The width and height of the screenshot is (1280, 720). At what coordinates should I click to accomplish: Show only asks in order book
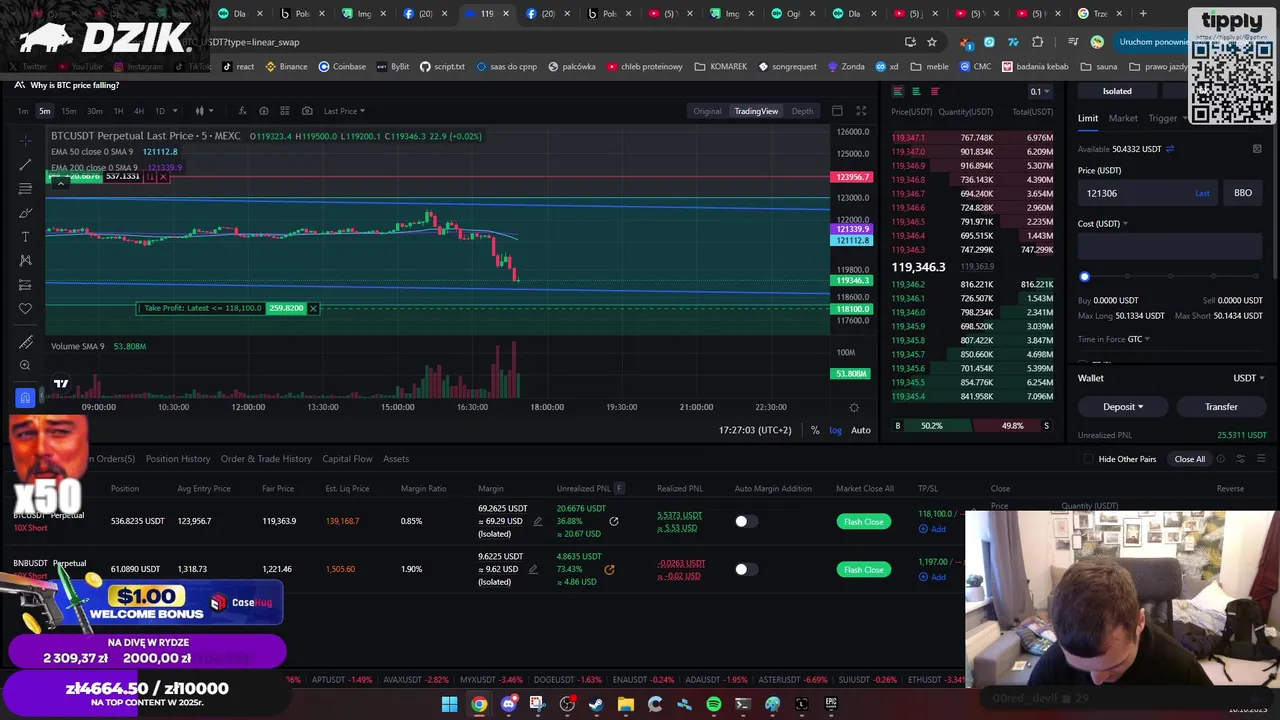935,91
